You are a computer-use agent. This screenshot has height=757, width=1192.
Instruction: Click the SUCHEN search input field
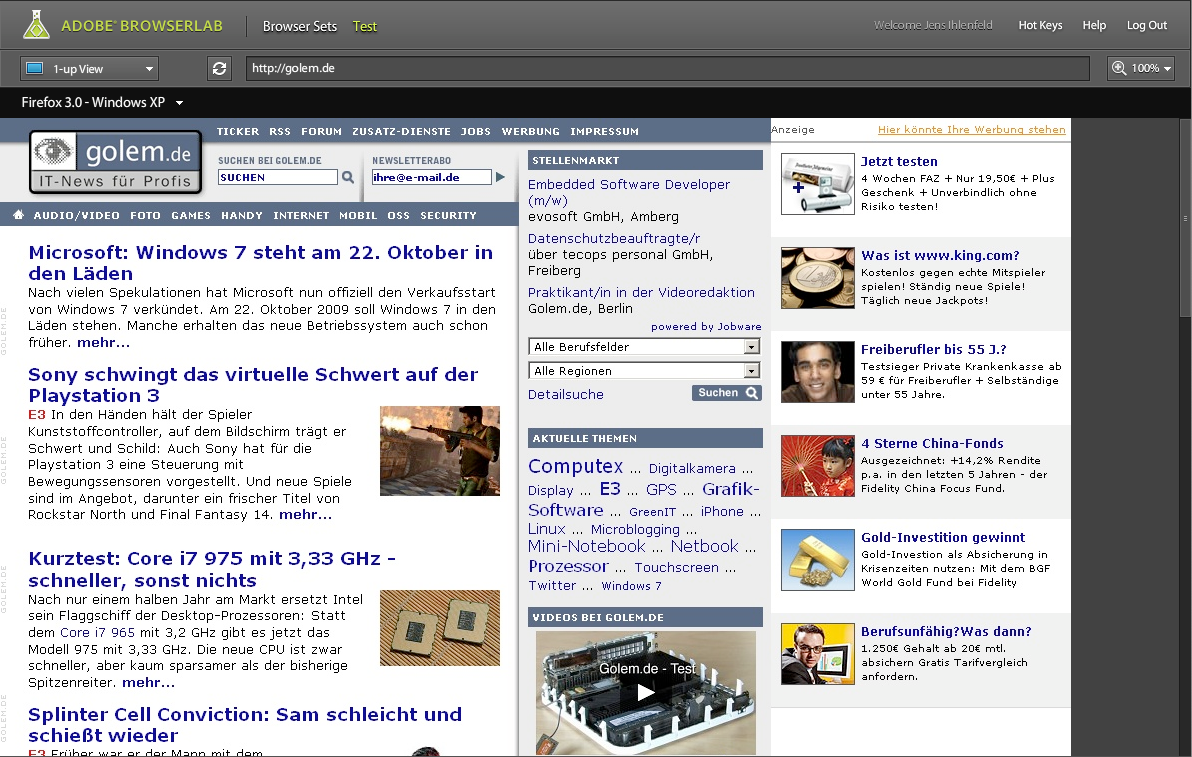point(277,177)
